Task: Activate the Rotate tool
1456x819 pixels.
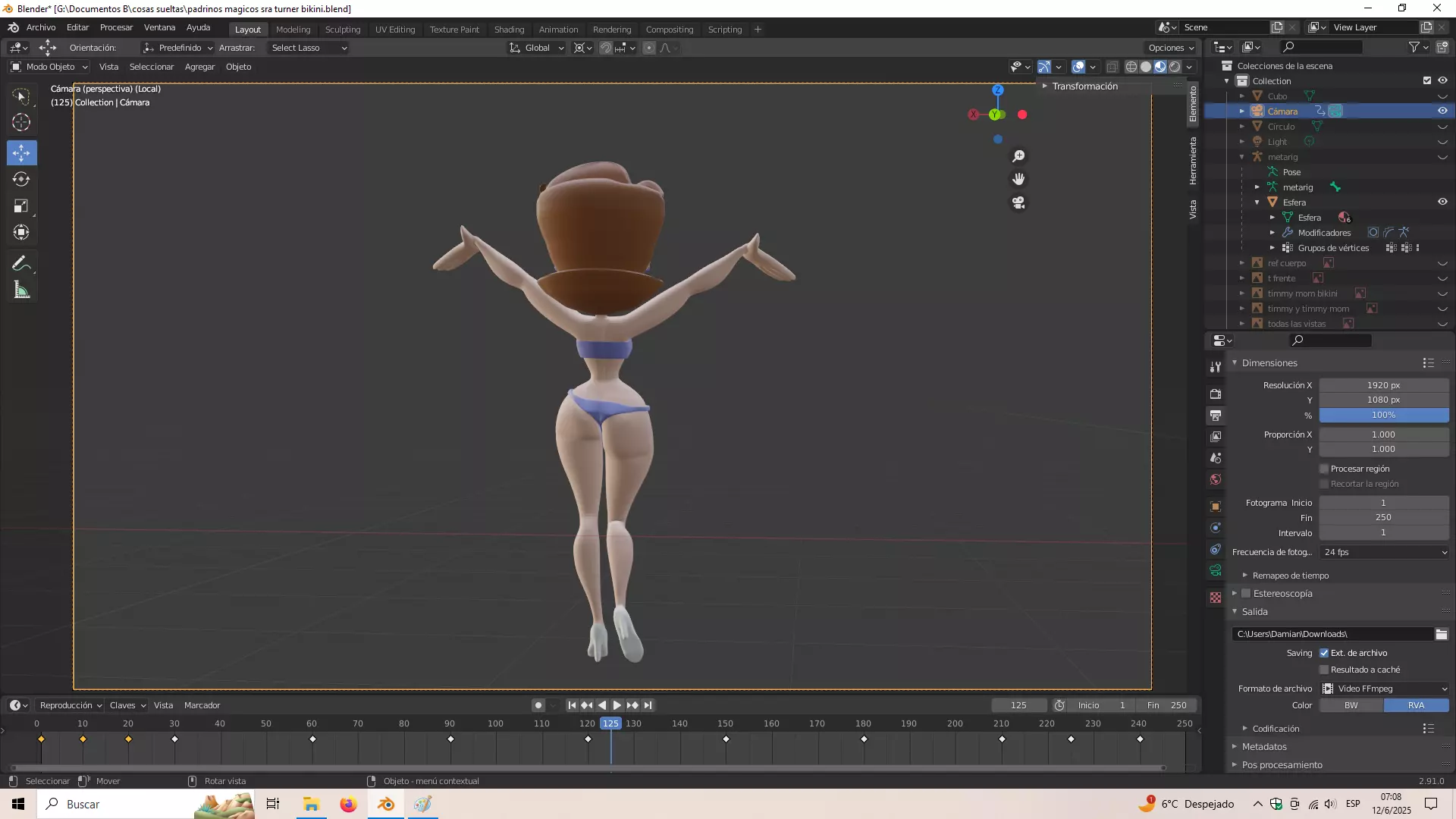Action: click(x=21, y=180)
